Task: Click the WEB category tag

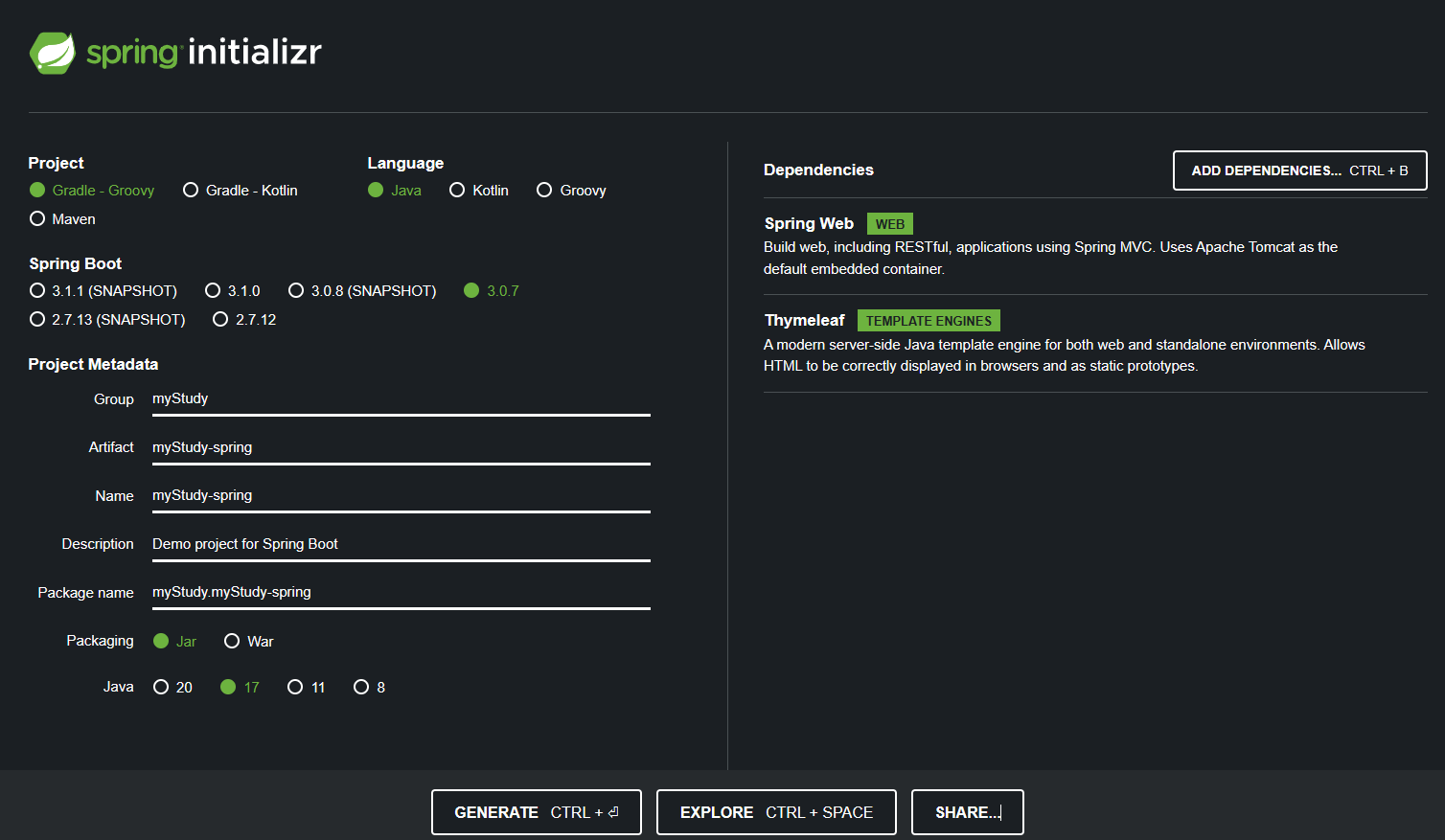Action: [x=890, y=224]
